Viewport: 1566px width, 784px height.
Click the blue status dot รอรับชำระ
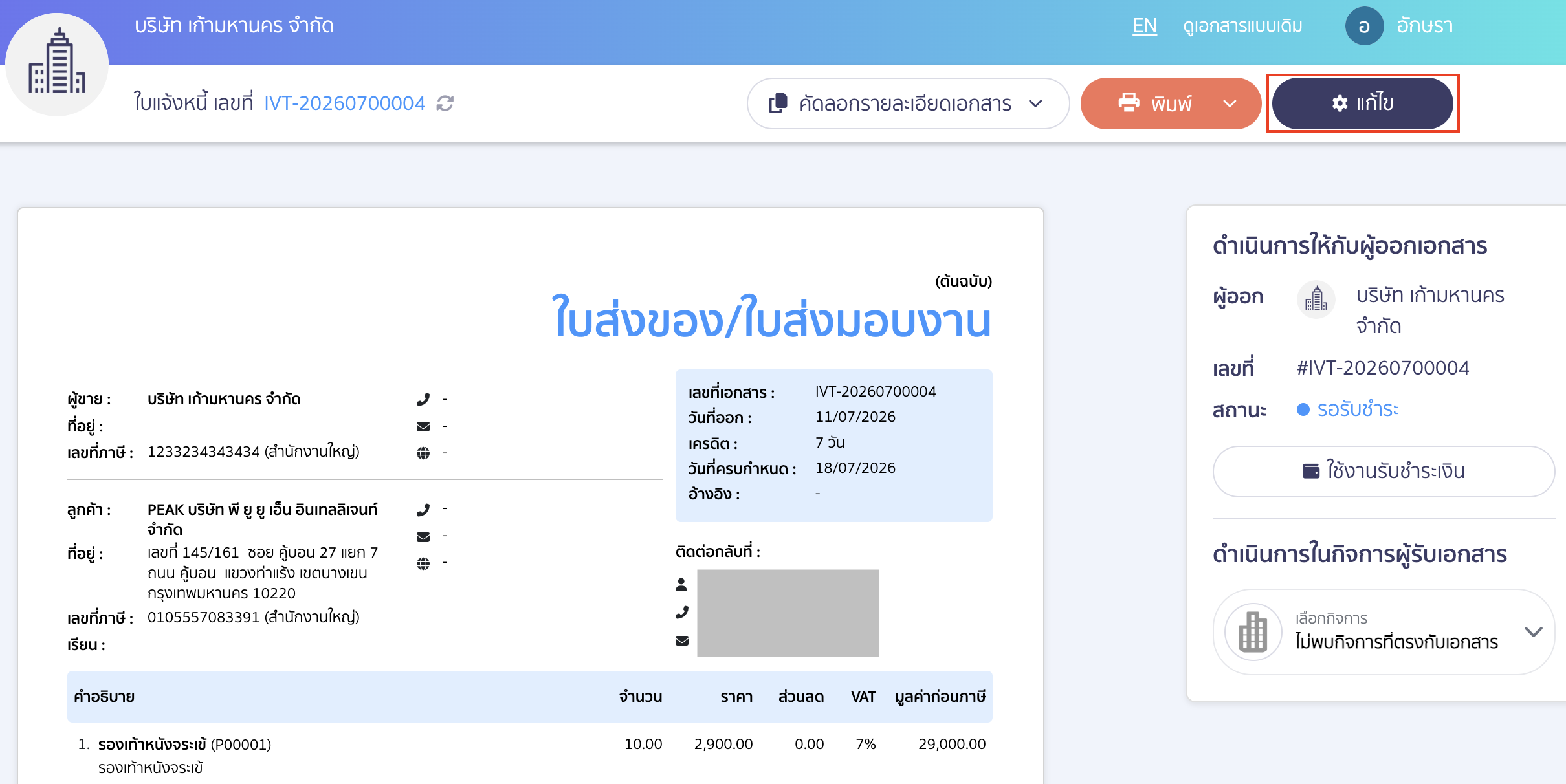point(1303,409)
